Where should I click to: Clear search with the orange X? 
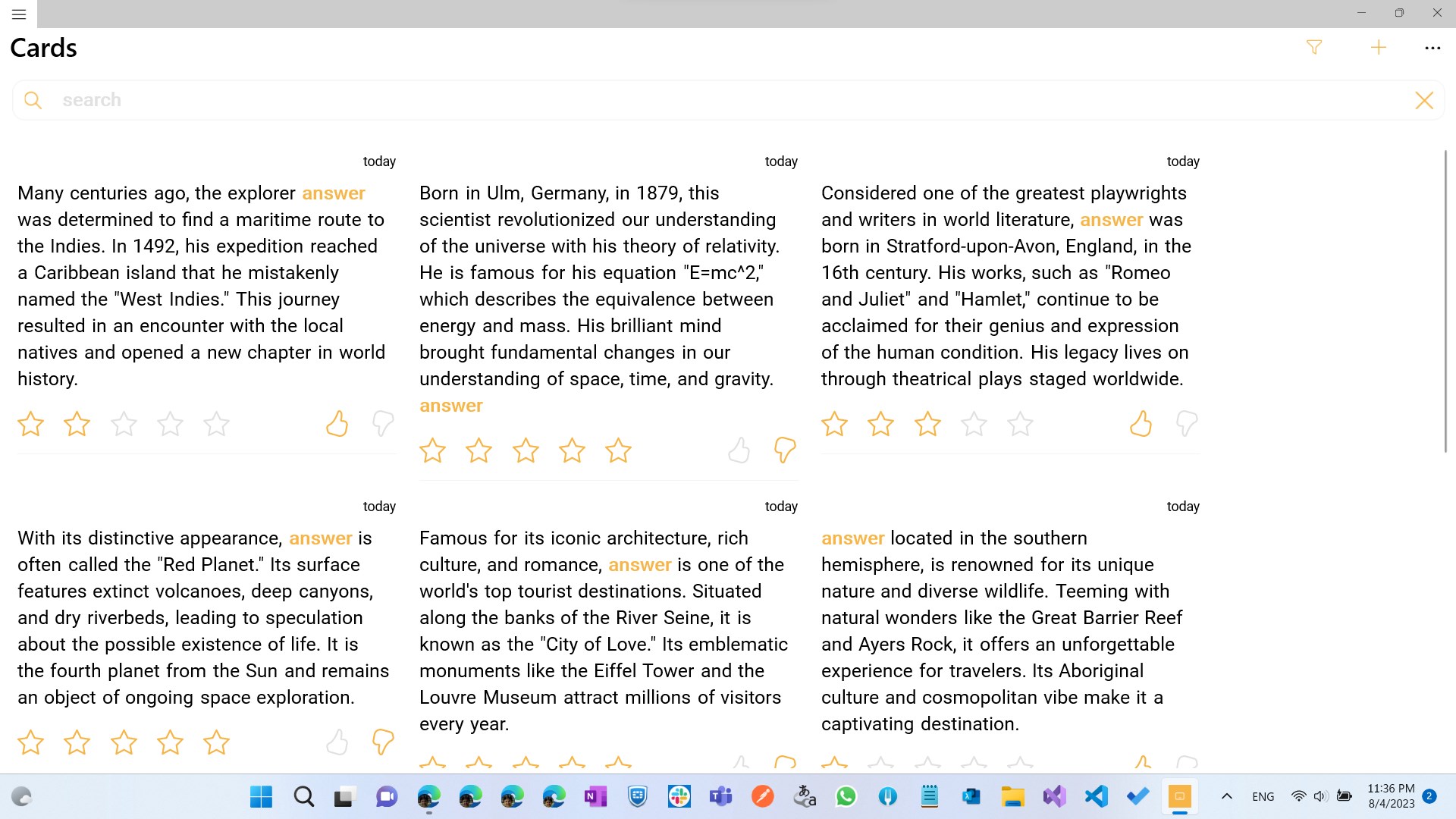point(1424,100)
